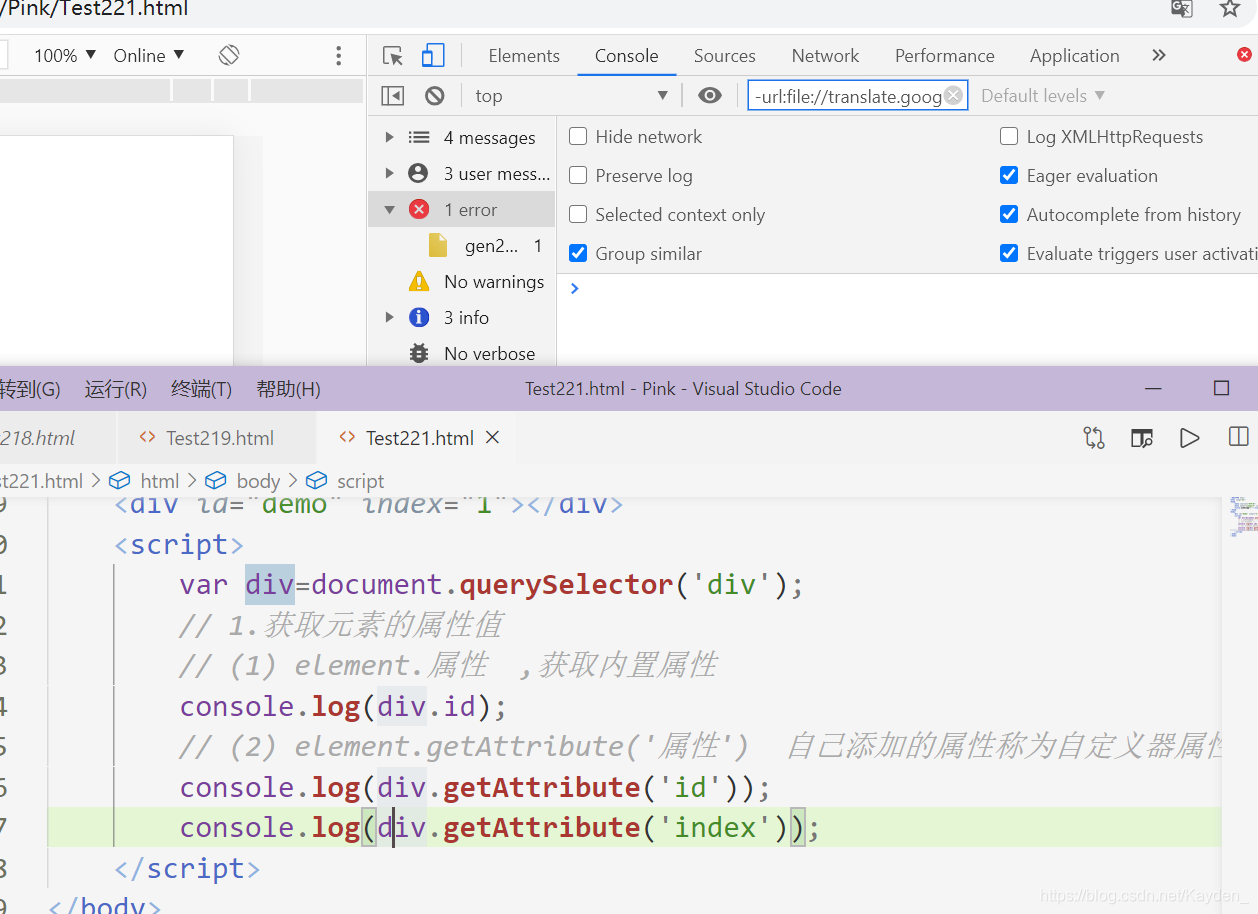Clear the console filter text
Screen dimensions: 1258x914
point(953,95)
